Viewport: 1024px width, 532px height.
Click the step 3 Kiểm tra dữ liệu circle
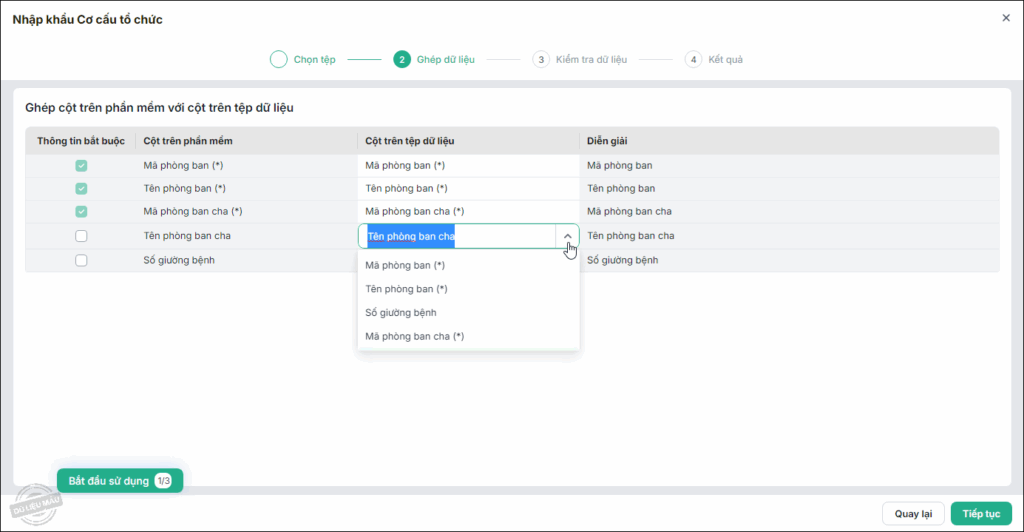tap(541, 59)
